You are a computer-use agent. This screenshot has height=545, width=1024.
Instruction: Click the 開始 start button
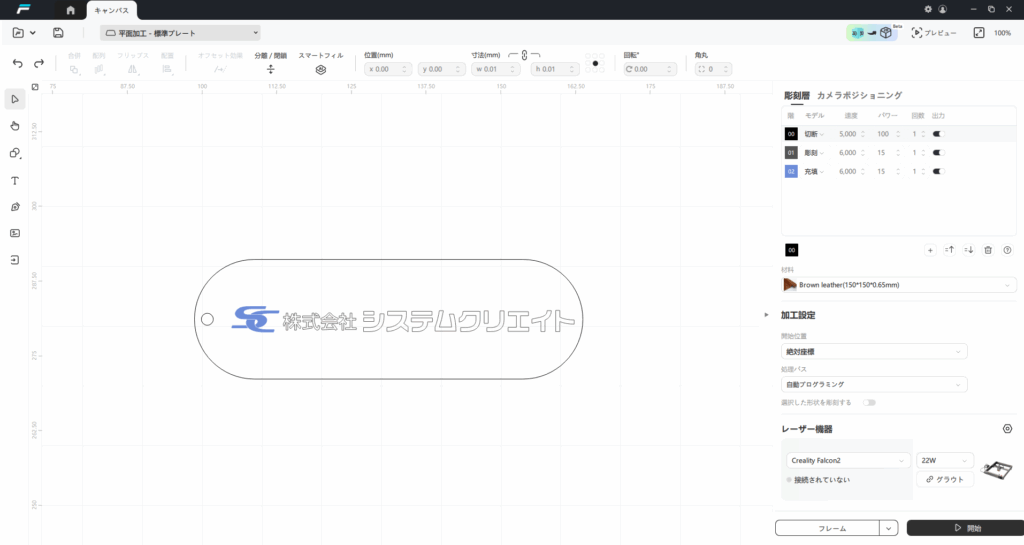(965, 528)
